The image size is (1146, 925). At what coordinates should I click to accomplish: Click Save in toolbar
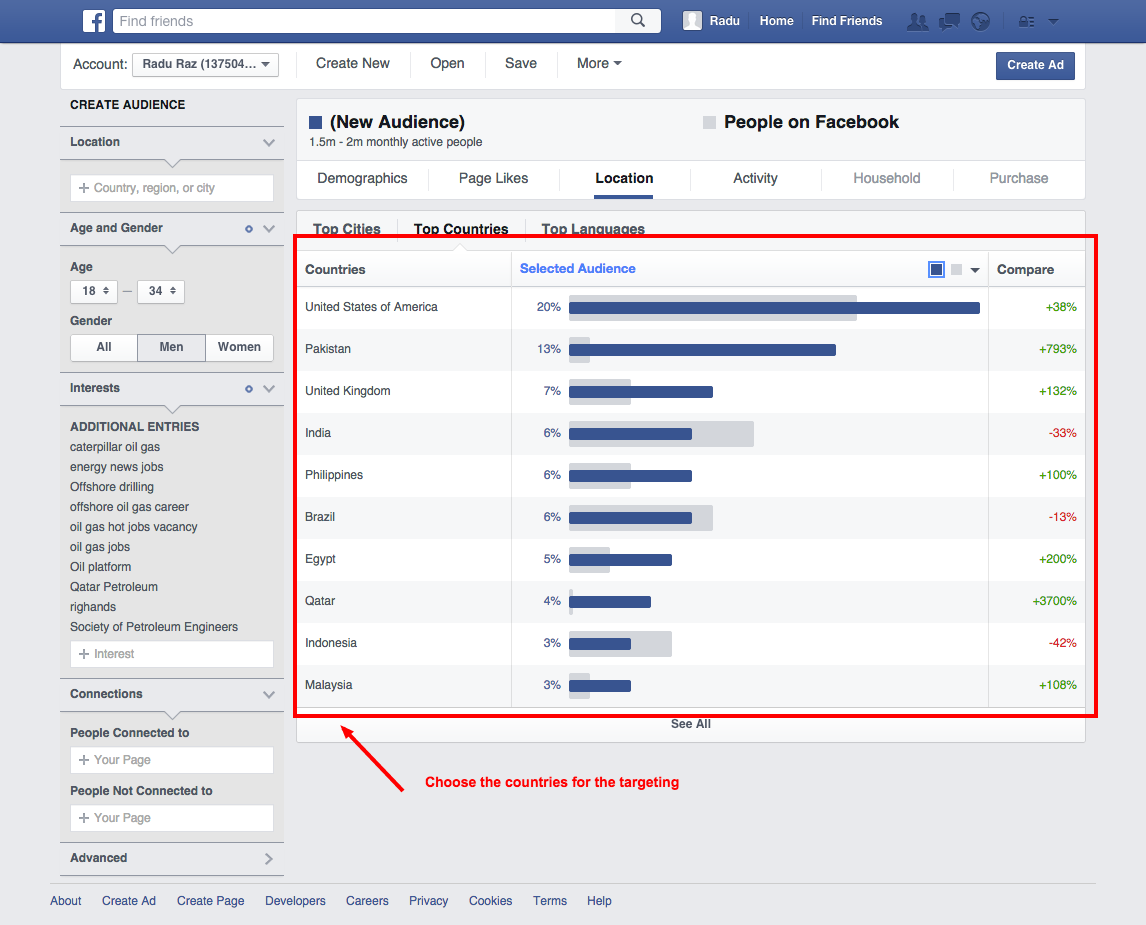[x=520, y=64]
